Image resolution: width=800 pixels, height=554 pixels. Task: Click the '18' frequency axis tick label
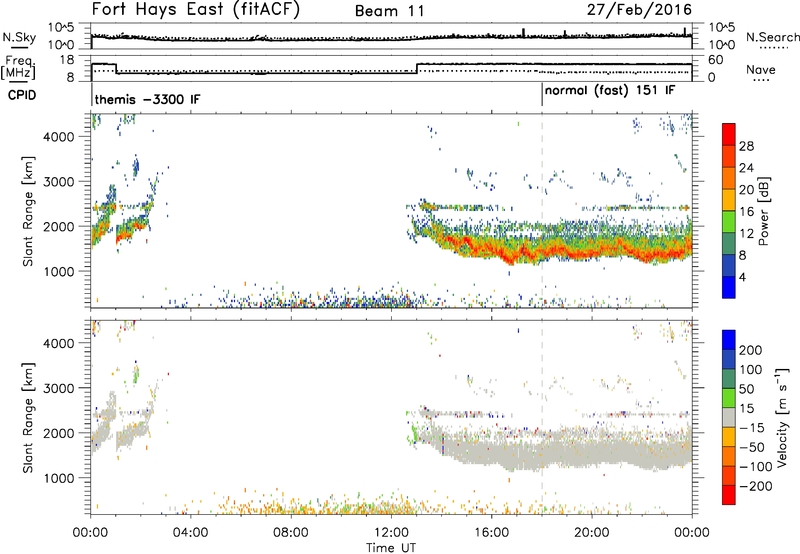click(x=67, y=60)
